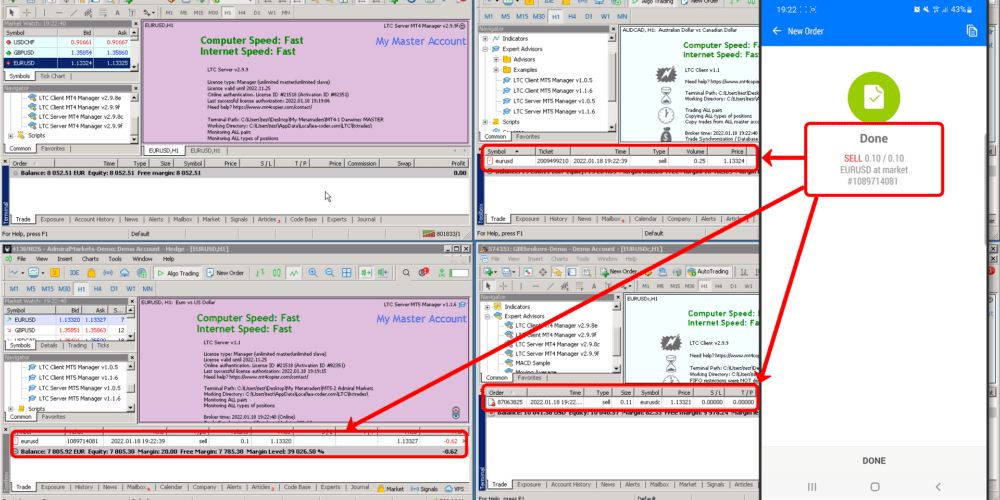Viewport: 1000px width, 500px height.
Task: Collapse Expert Advisors node in GBEbrokers Navigator
Action: point(487,316)
